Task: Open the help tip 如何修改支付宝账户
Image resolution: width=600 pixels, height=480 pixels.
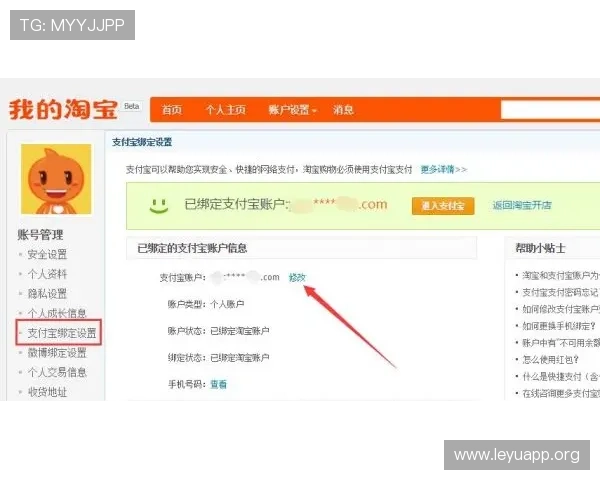Action: pos(561,309)
